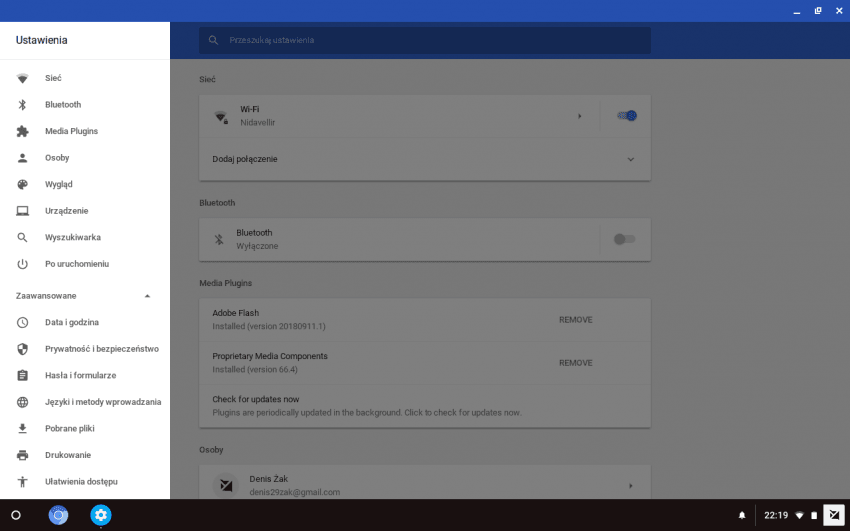Image resolution: width=850 pixels, height=531 pixels.
Task: Open Denis Żak account arrow
Action: [x=630, y=485]
